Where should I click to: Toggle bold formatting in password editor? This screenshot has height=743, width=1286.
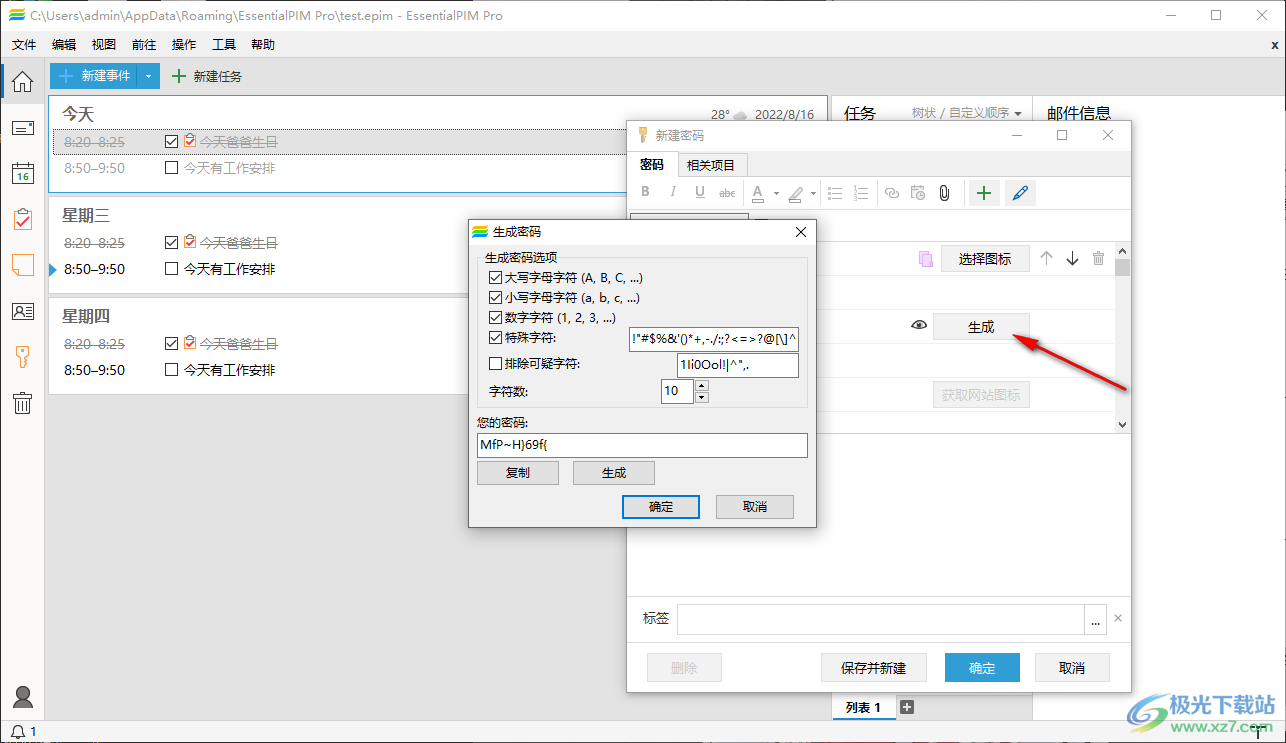tap(645, 193)
